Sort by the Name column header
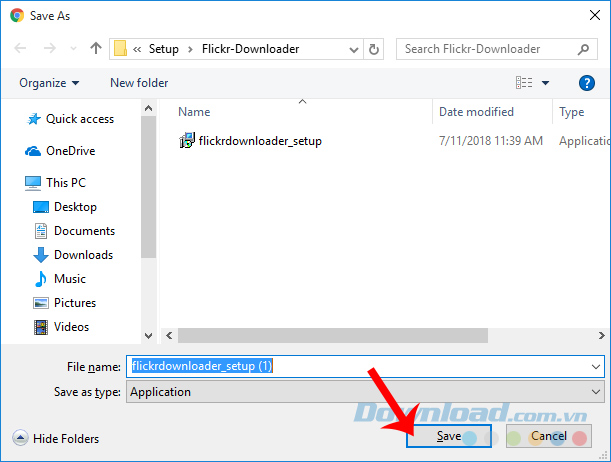This screenshot has width=611, height=462. point(194,112)
